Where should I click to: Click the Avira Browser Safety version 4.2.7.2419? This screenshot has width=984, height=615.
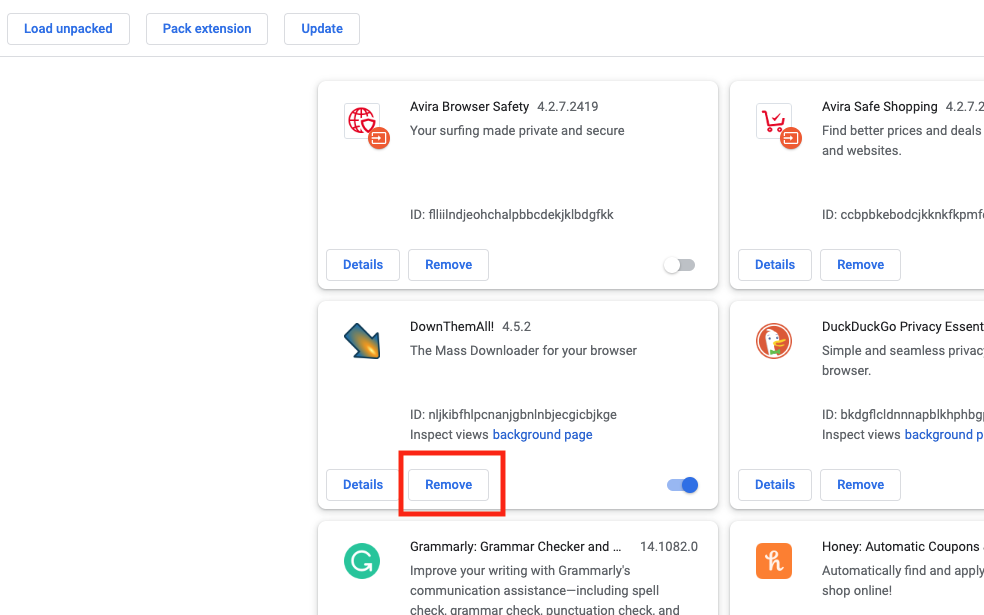568,107
